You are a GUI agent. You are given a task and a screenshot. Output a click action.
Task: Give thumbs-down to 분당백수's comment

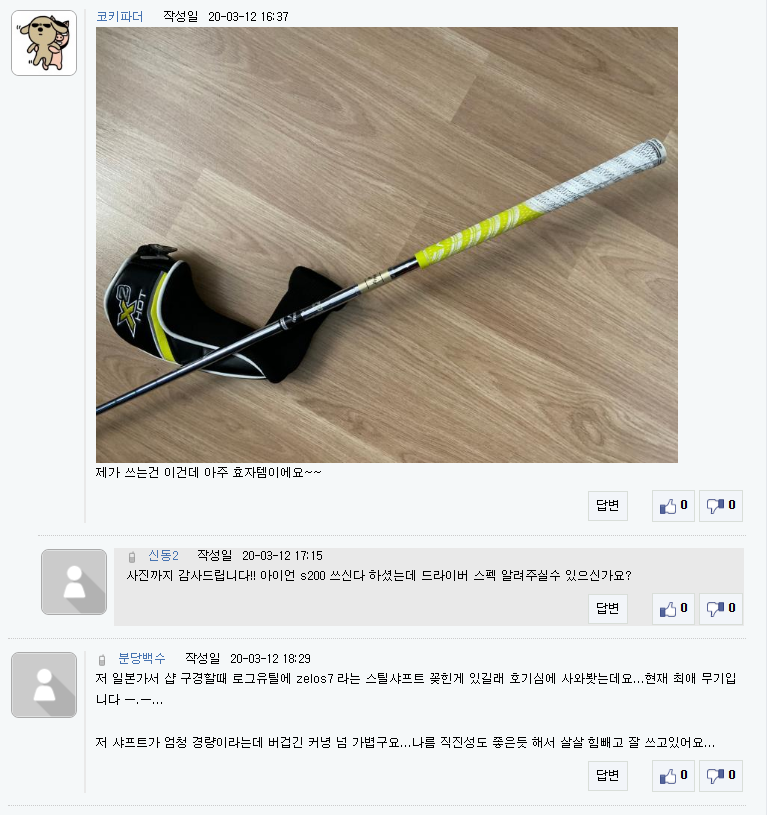click(720, 775)
